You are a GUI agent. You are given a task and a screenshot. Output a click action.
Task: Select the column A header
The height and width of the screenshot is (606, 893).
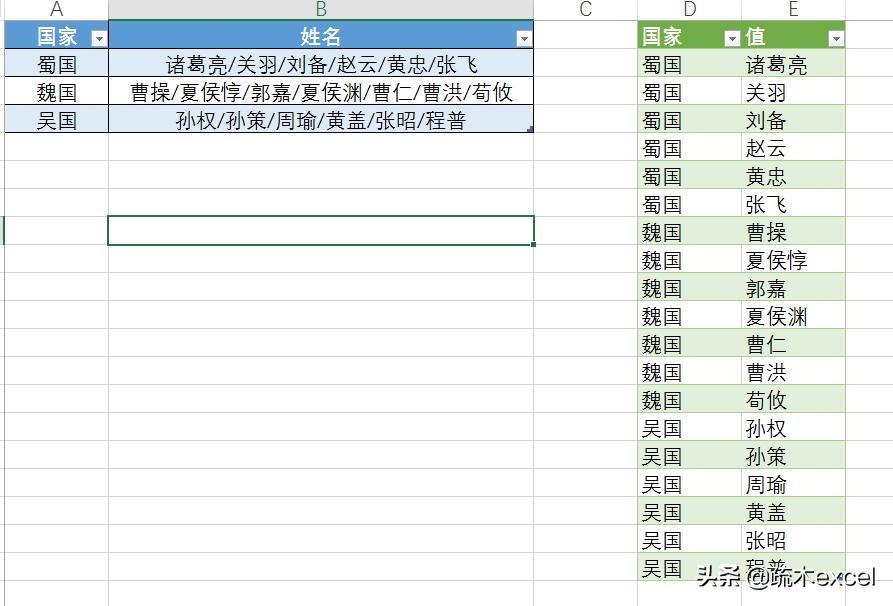coord(56,10)
